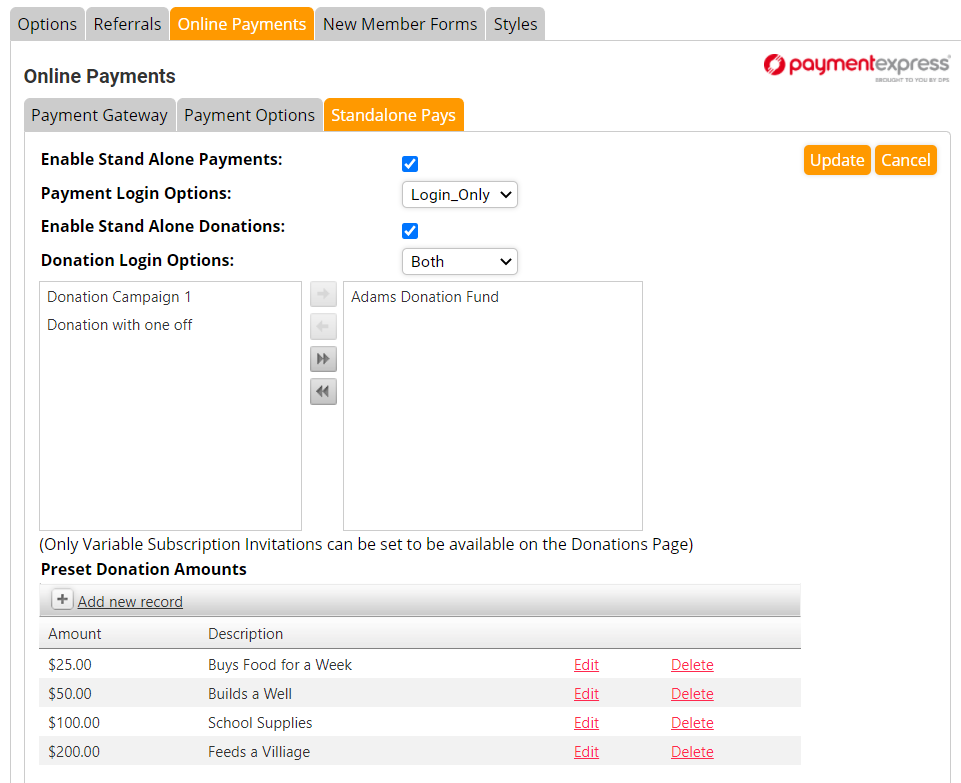The width and height of the screenshot is (961, 783).
Task: Click the move all right double-arrow icon
Action: pos(323,359)
